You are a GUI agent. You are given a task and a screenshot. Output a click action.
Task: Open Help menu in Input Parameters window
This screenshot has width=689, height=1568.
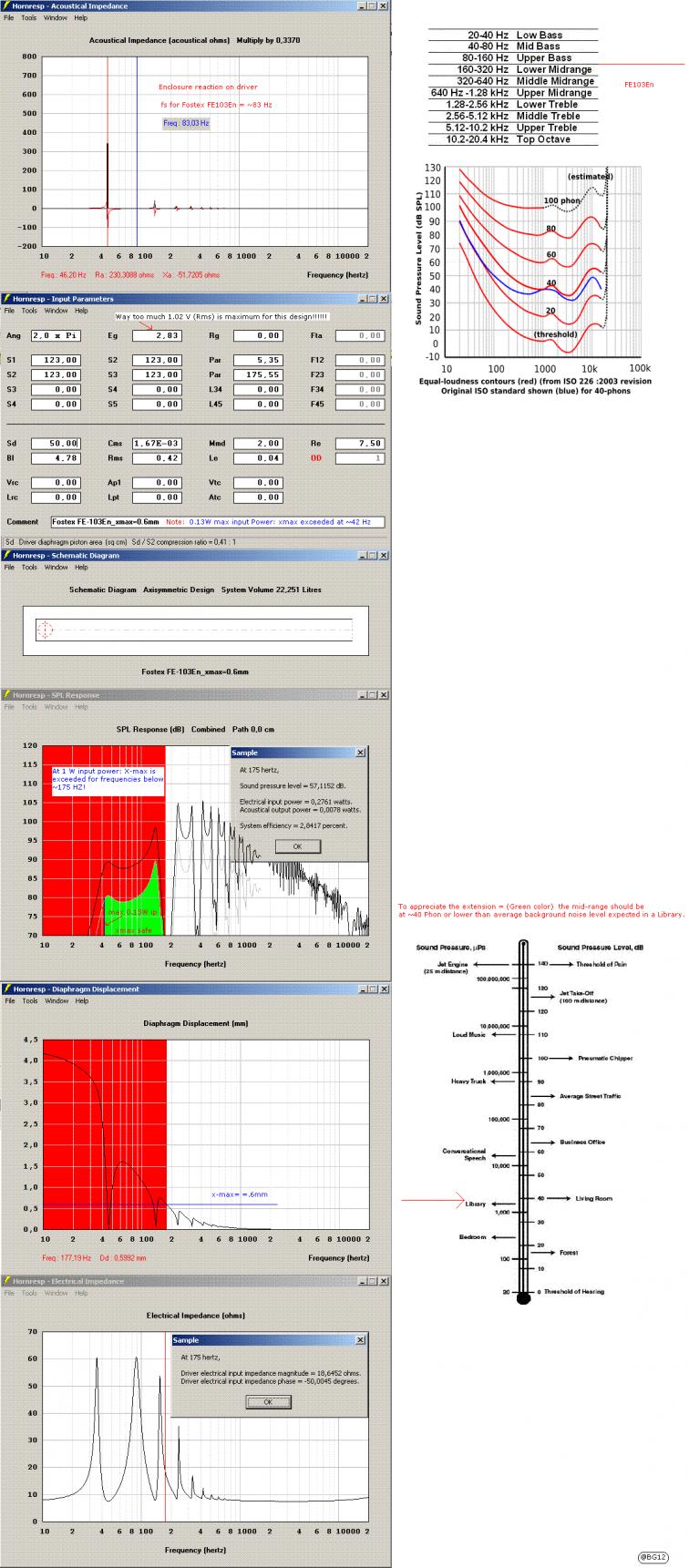81,311
